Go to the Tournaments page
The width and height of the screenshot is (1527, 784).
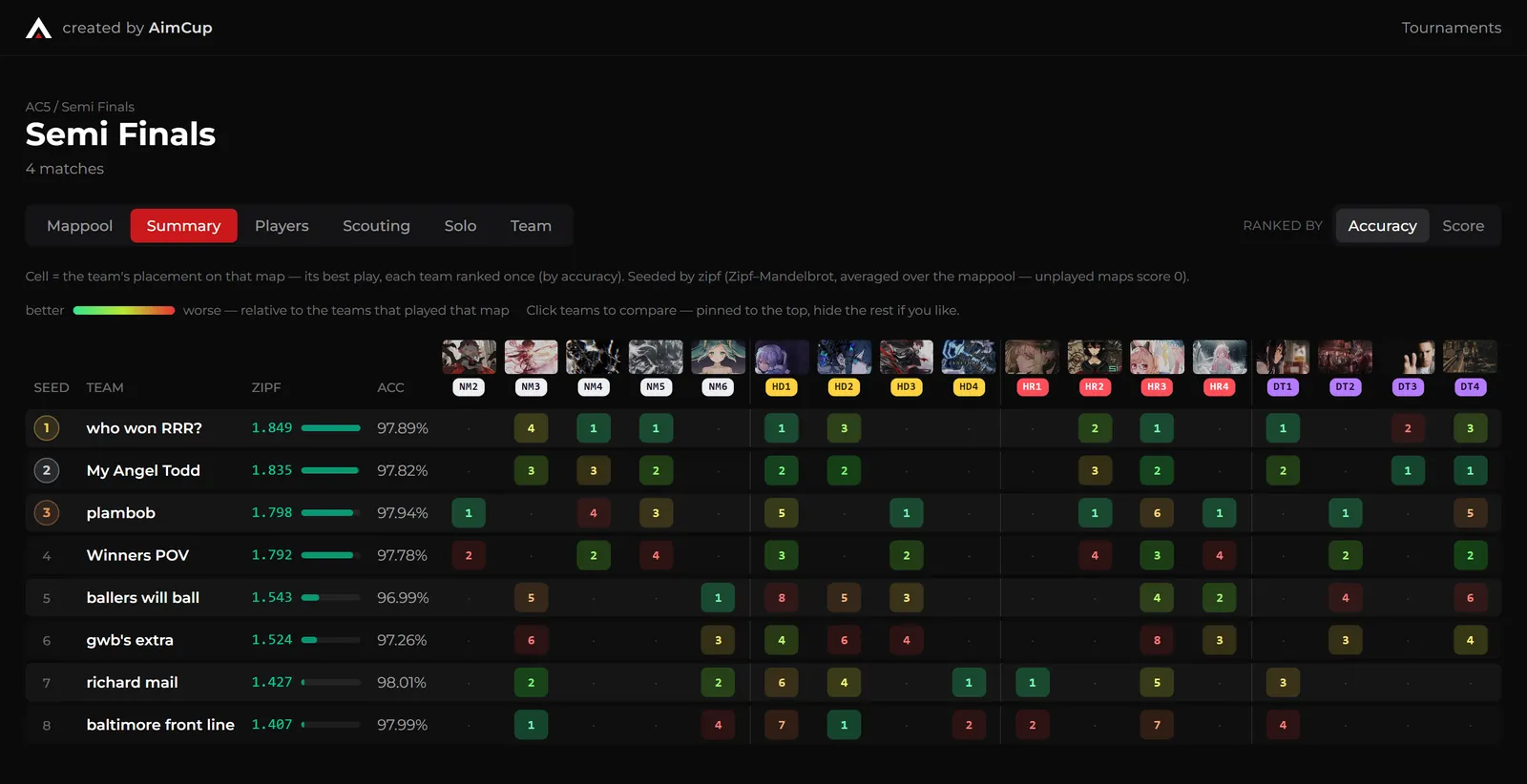[1451, 28]
